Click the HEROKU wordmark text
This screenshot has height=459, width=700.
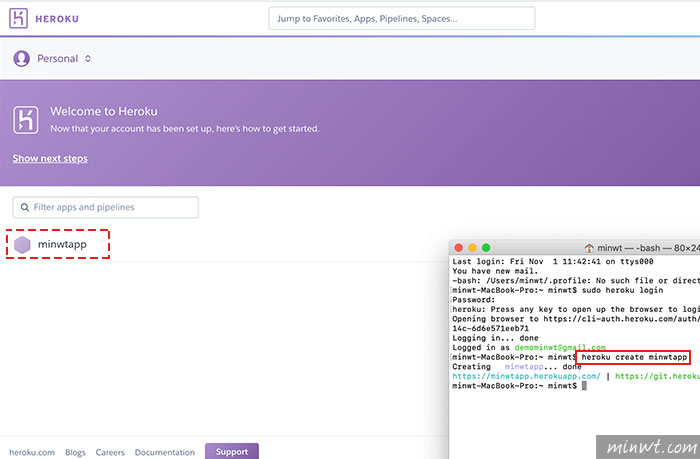57,19
